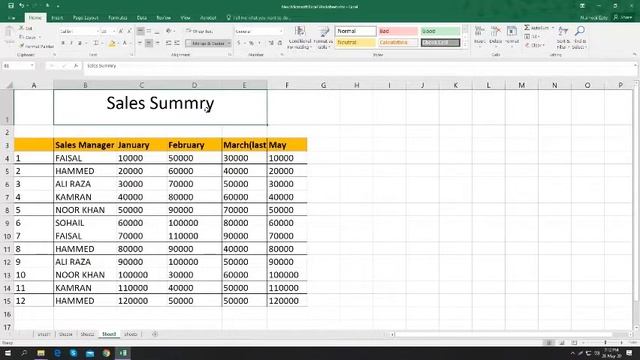Viewport: 640px width, 360px height.
Task: Toggle Underline formatting
Action: (80, 43)
